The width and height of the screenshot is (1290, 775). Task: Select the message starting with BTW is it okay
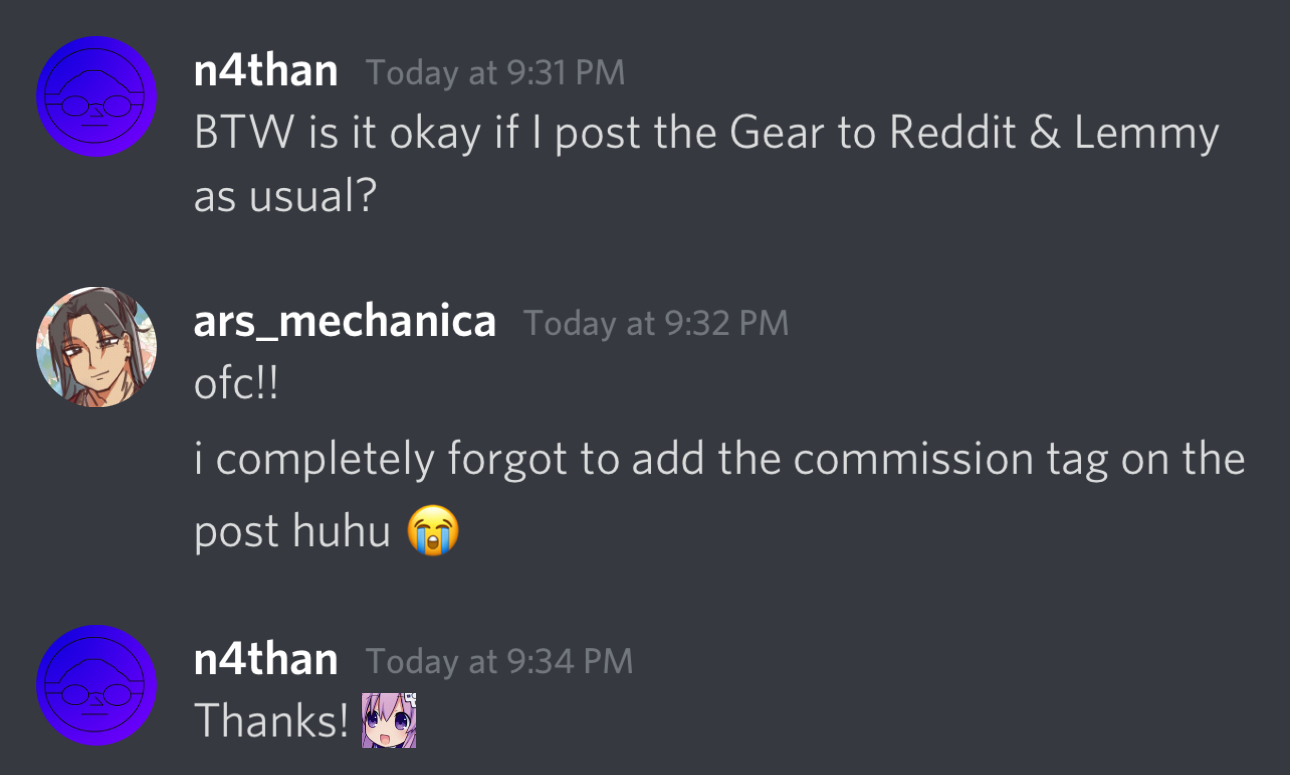point(707,165)
